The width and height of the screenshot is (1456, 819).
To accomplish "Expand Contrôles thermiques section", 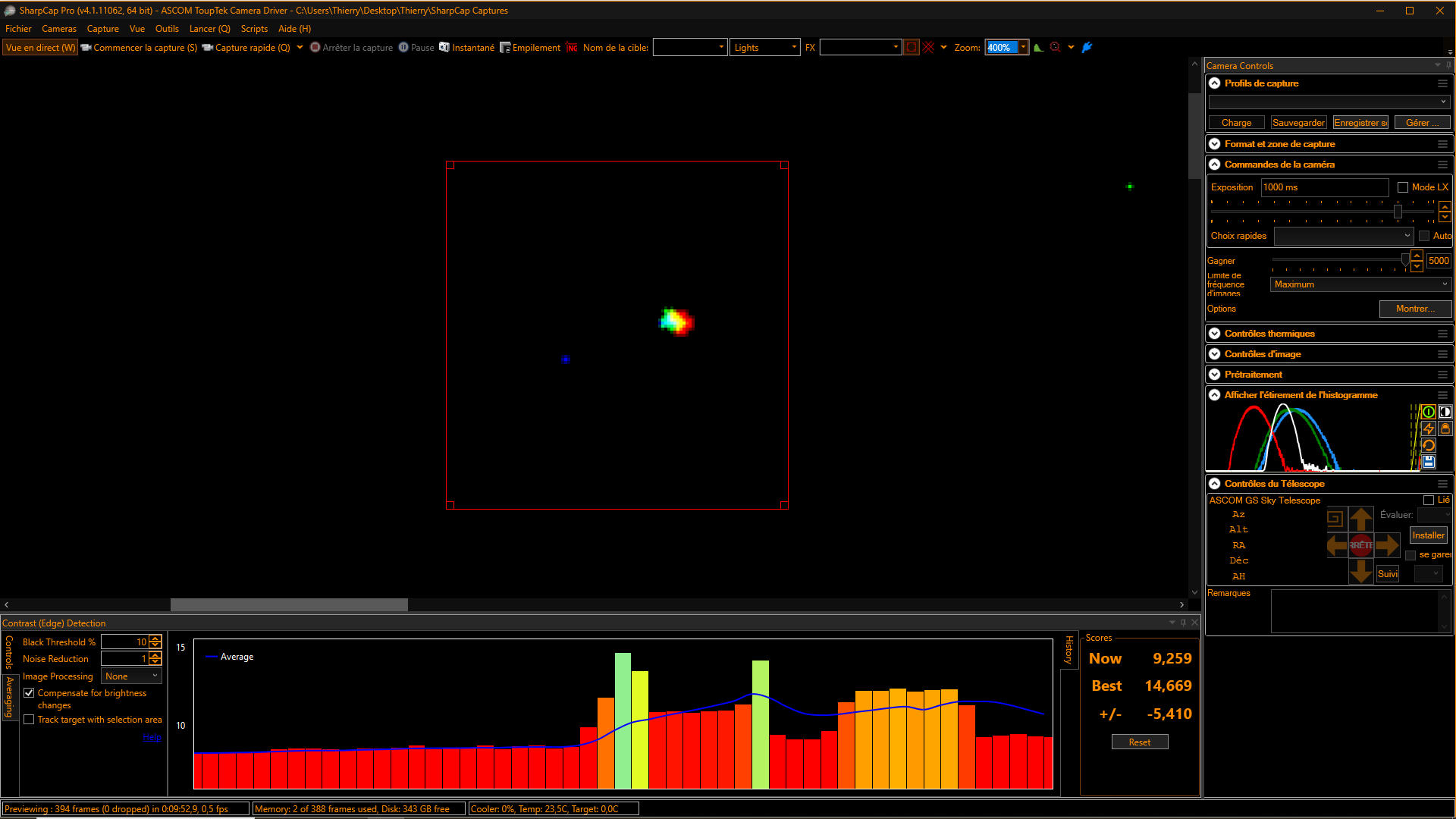I will [1215, 334].
